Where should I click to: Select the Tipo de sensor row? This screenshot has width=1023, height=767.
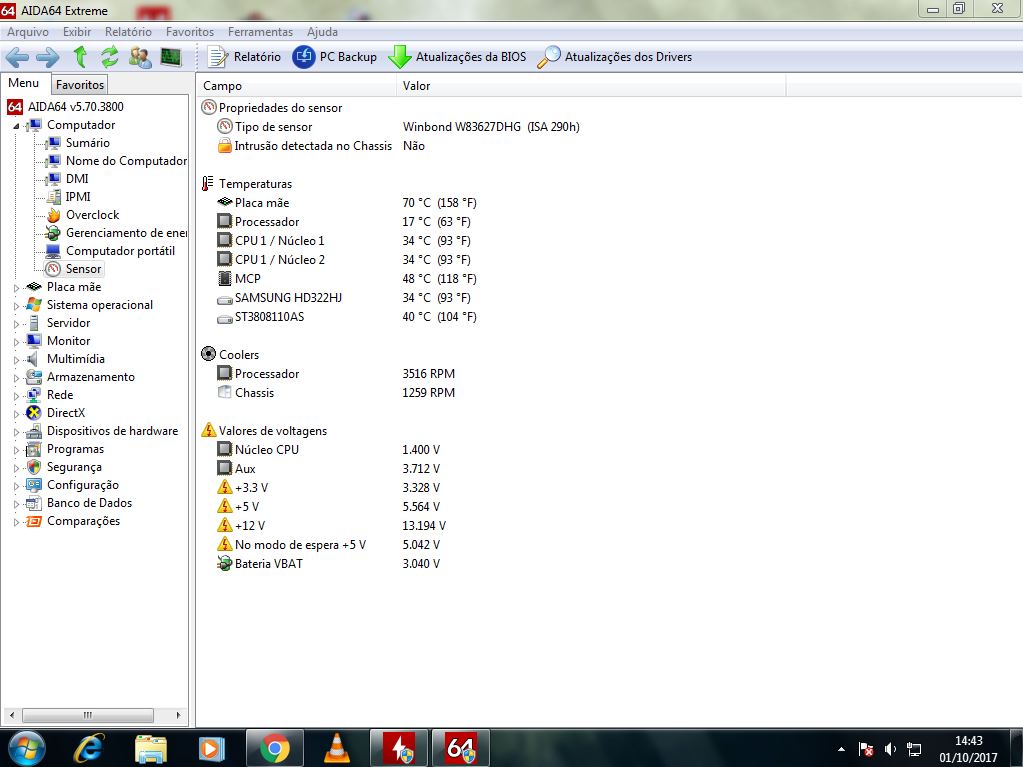tap(399, 127)
